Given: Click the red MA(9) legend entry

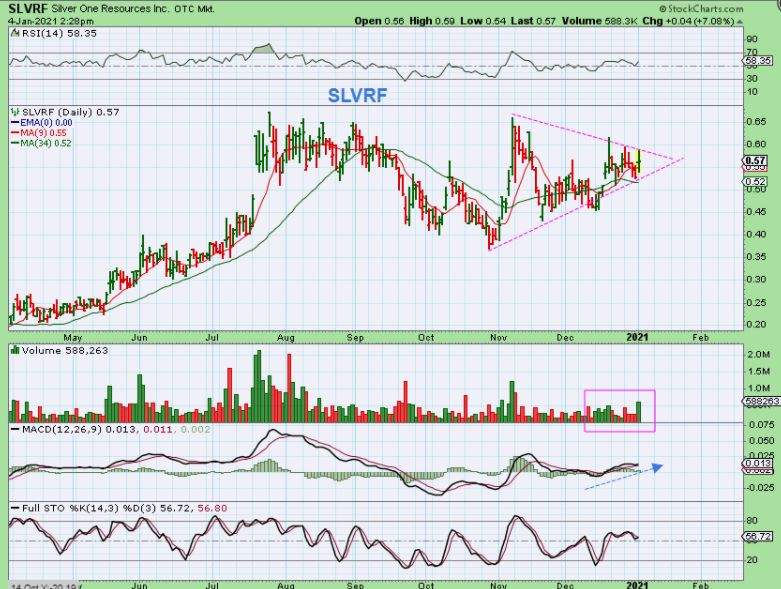Looking at the screenshot, I should click(36, 132).
